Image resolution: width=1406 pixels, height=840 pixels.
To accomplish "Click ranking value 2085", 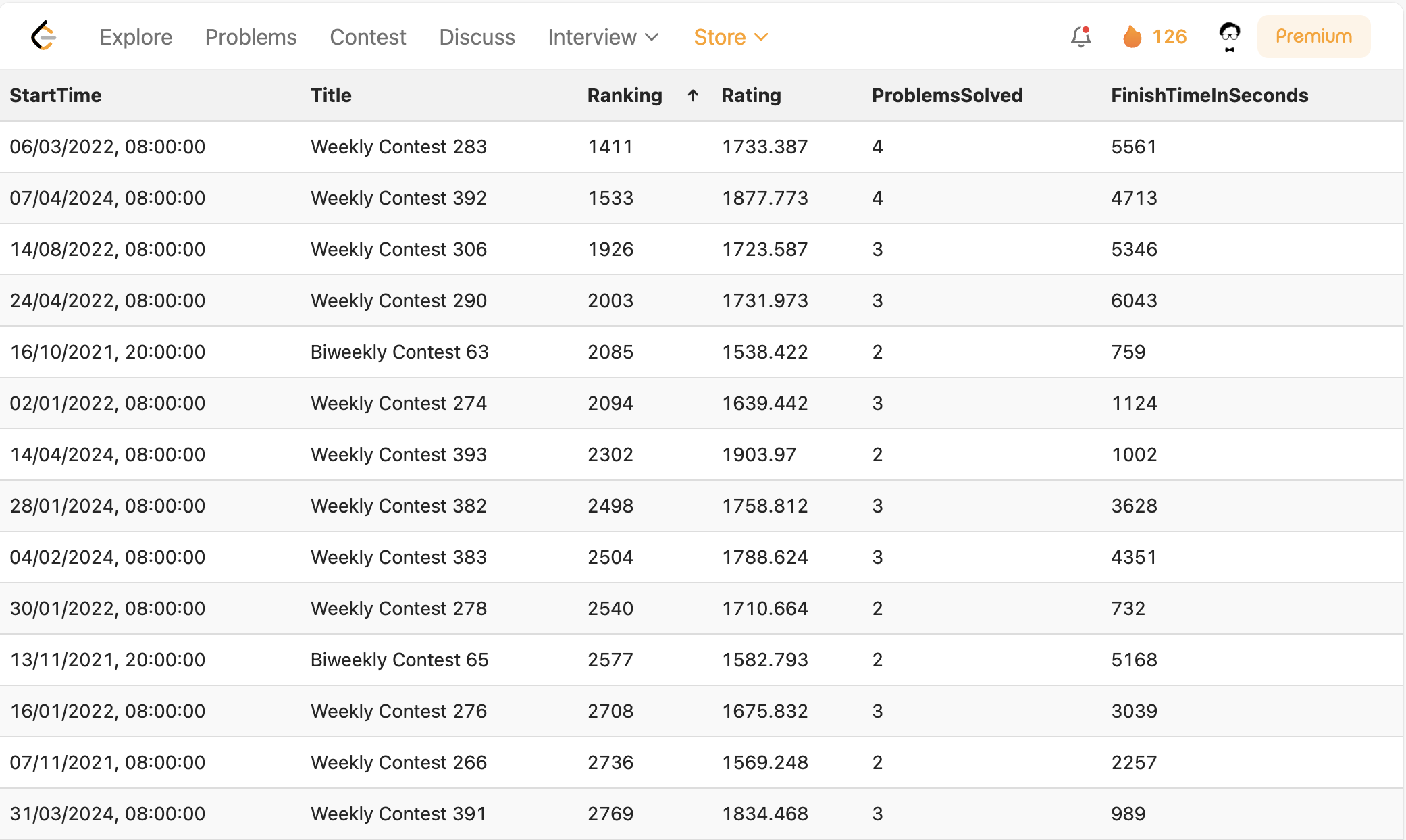I will click(x=610, y=352).
